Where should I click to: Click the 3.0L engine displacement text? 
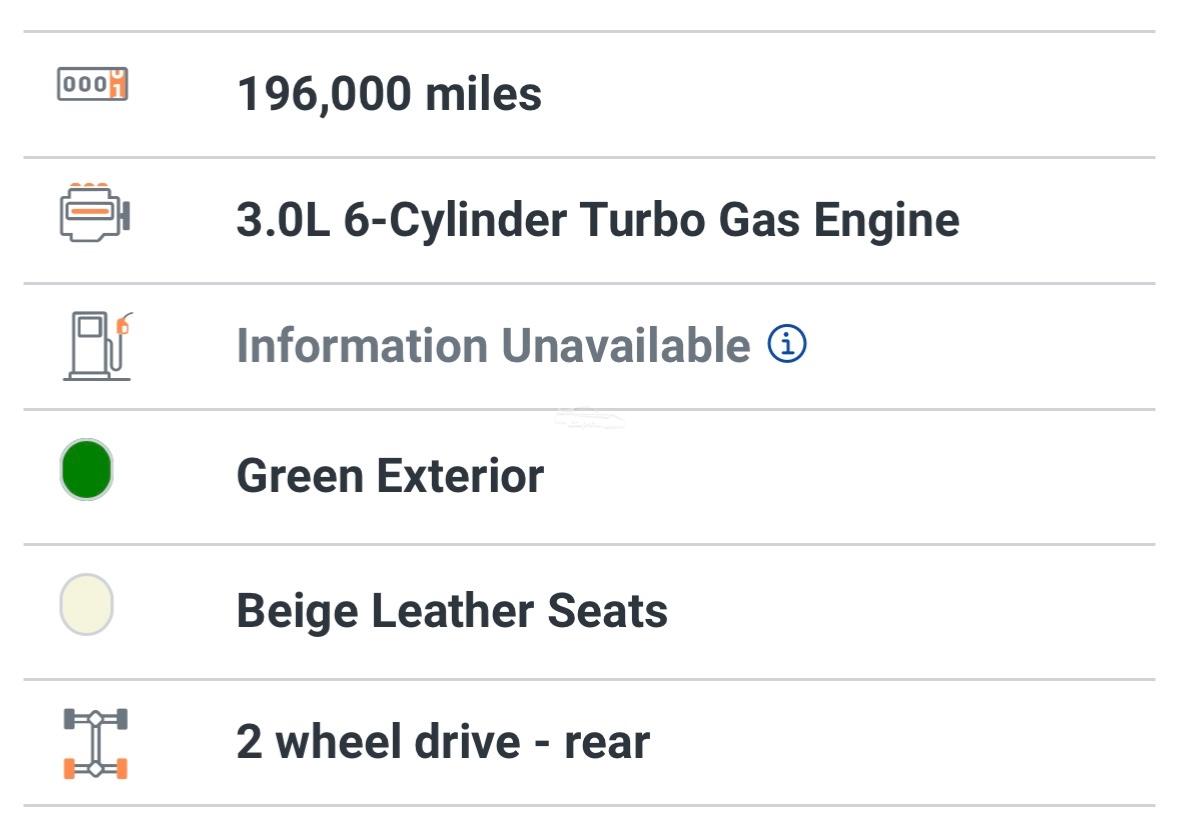pos(283,220)
